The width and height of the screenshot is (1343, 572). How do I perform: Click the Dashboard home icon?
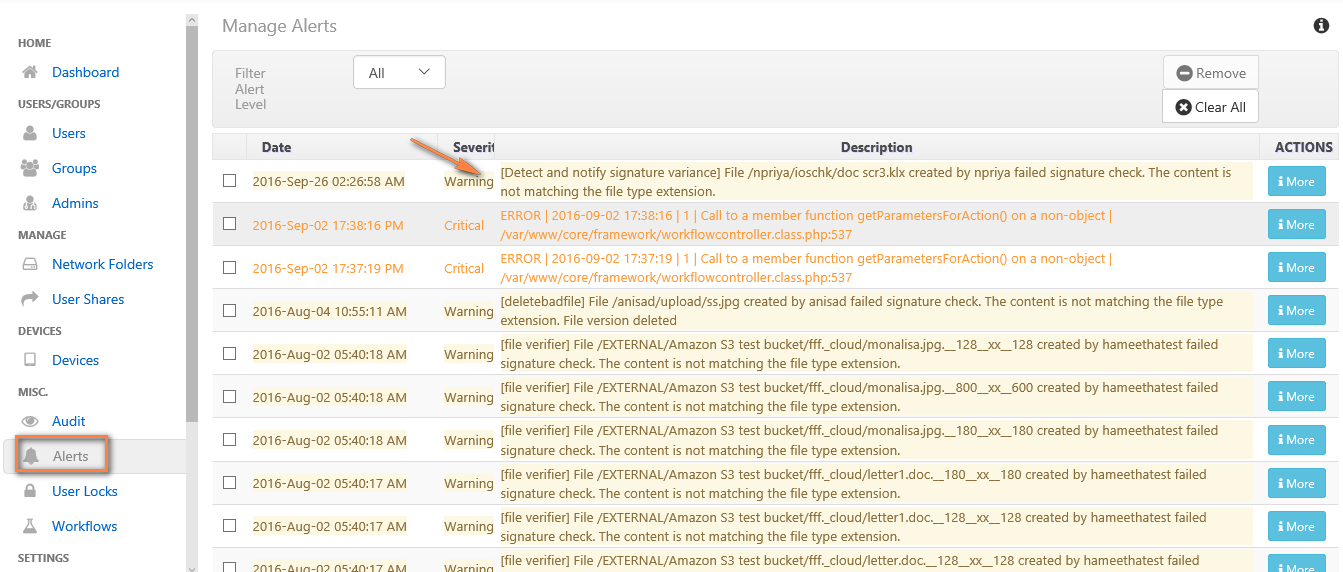tap(30, 72)
